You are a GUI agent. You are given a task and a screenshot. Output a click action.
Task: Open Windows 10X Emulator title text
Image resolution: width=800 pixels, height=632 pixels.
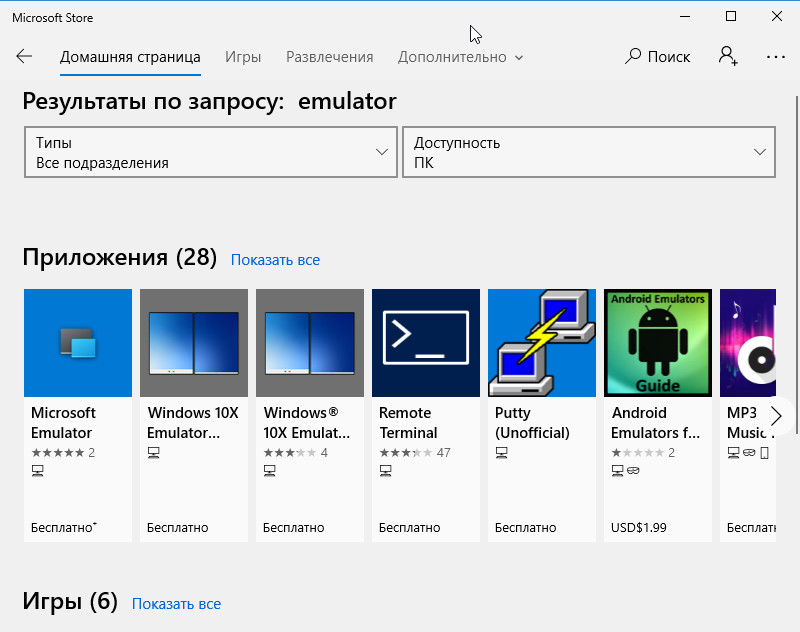[x=193, y=422]
